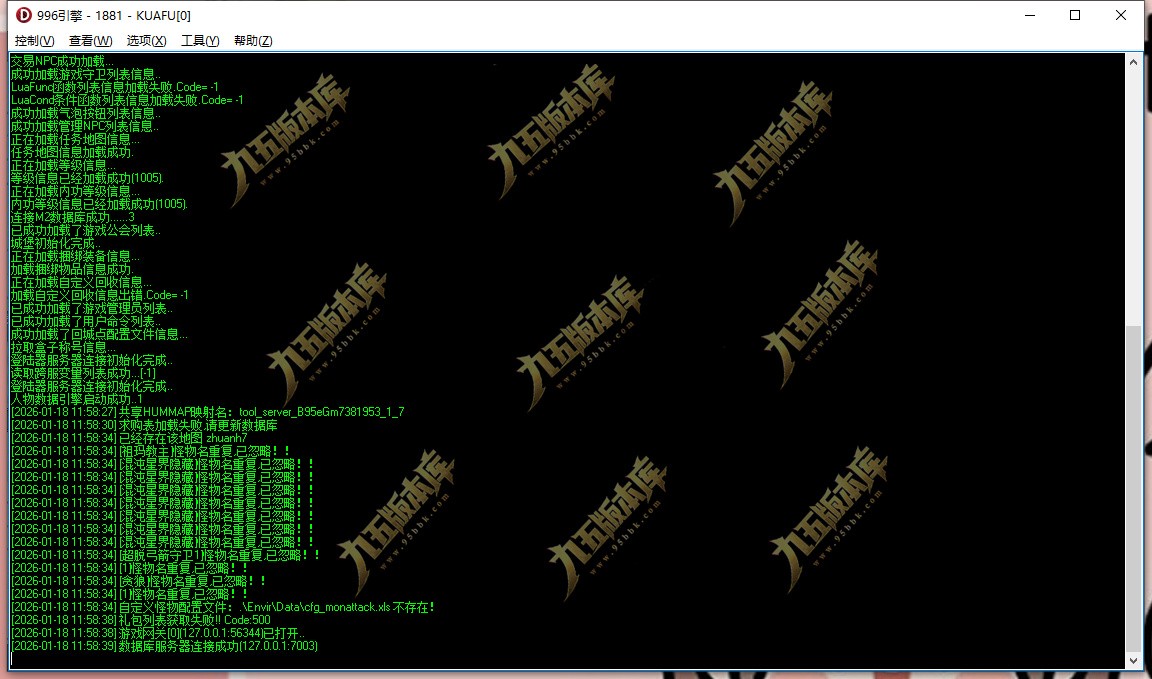This screenshot has width=1152, height=679.
Task: Open the 工具(Y) menu
Action: tap(200, 40)
